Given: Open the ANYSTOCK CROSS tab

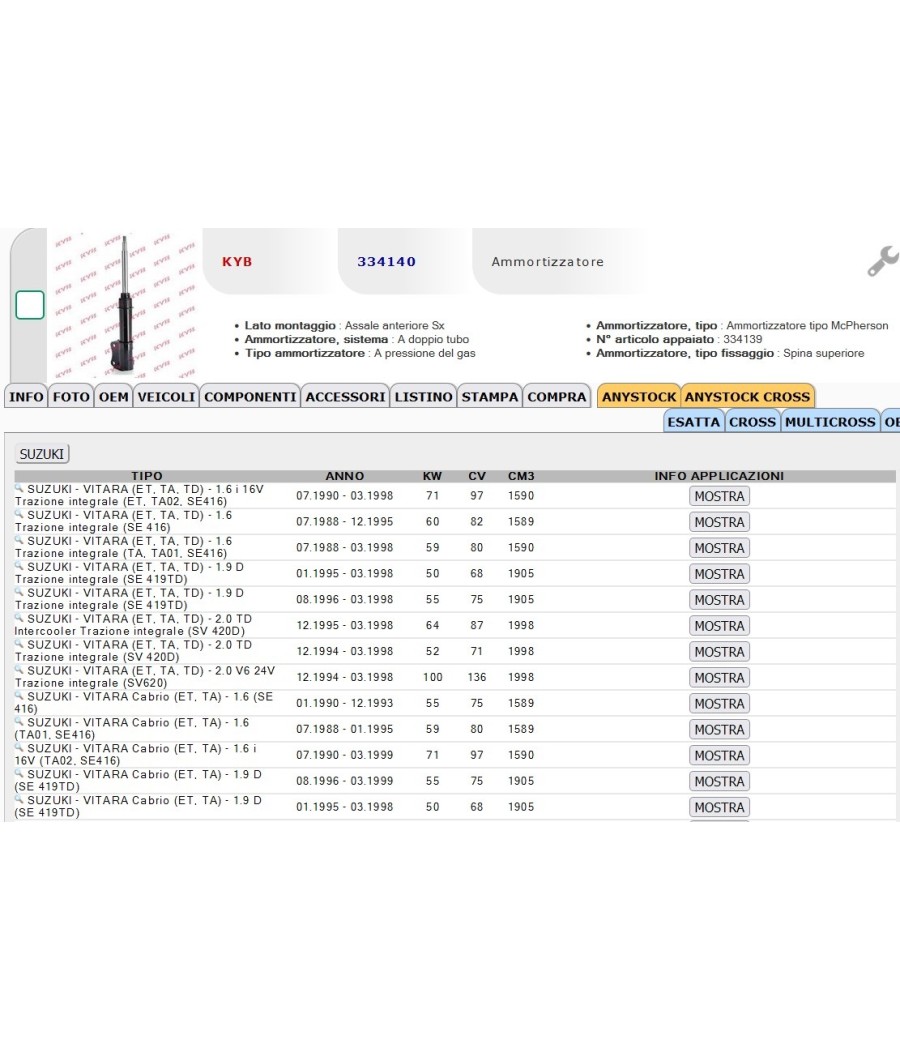Looking at the screenshot, I should click(747, 396).
